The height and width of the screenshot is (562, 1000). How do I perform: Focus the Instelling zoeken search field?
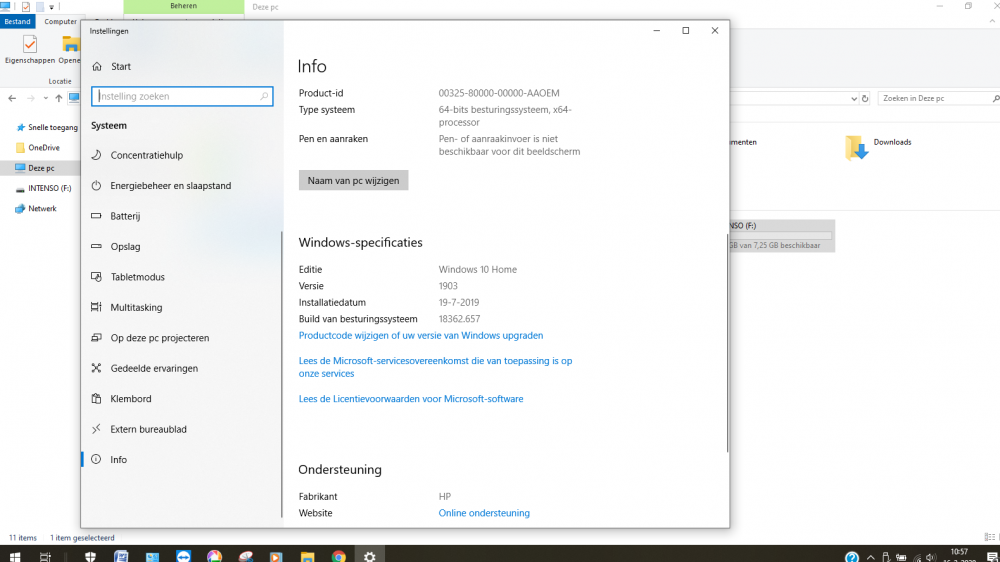click(182, 96)
